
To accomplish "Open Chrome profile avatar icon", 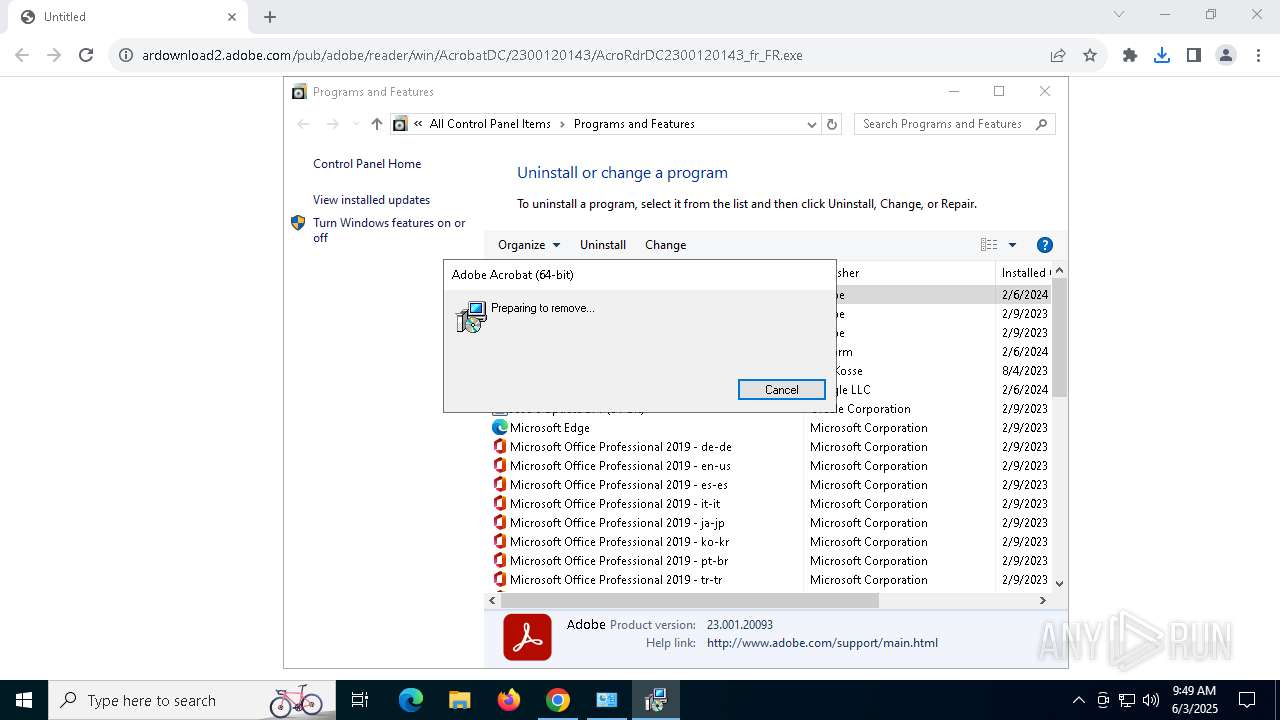I will [1226, 55].
